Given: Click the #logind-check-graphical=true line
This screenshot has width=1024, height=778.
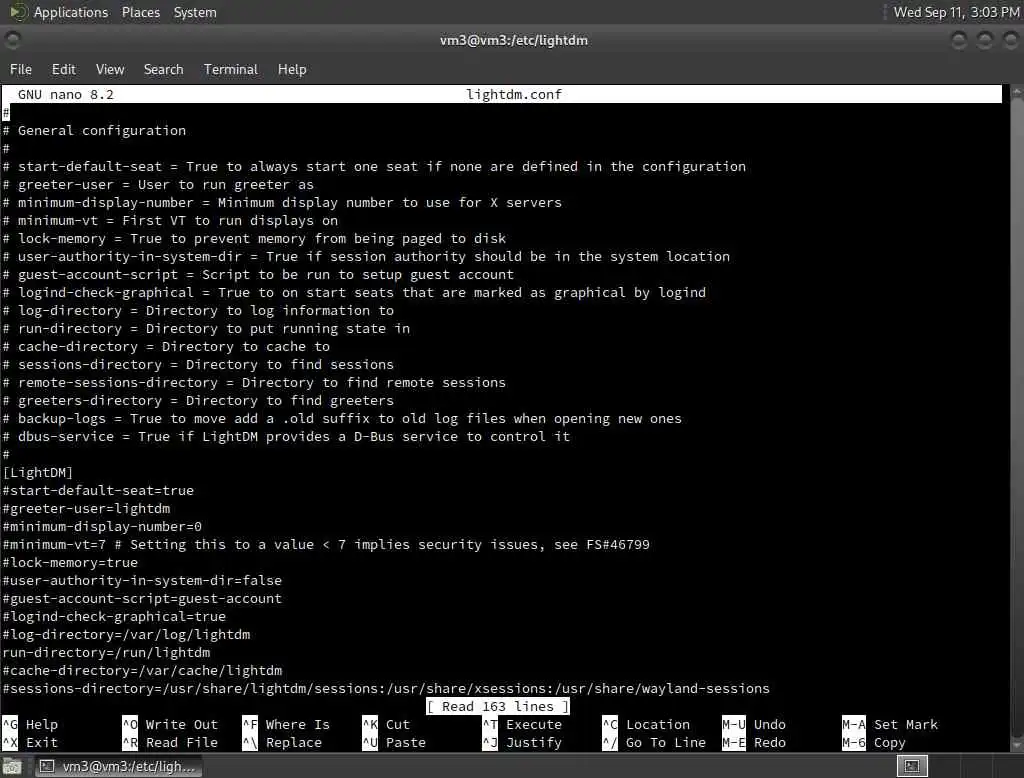Looking at the screenshot, I should (114, 617).
